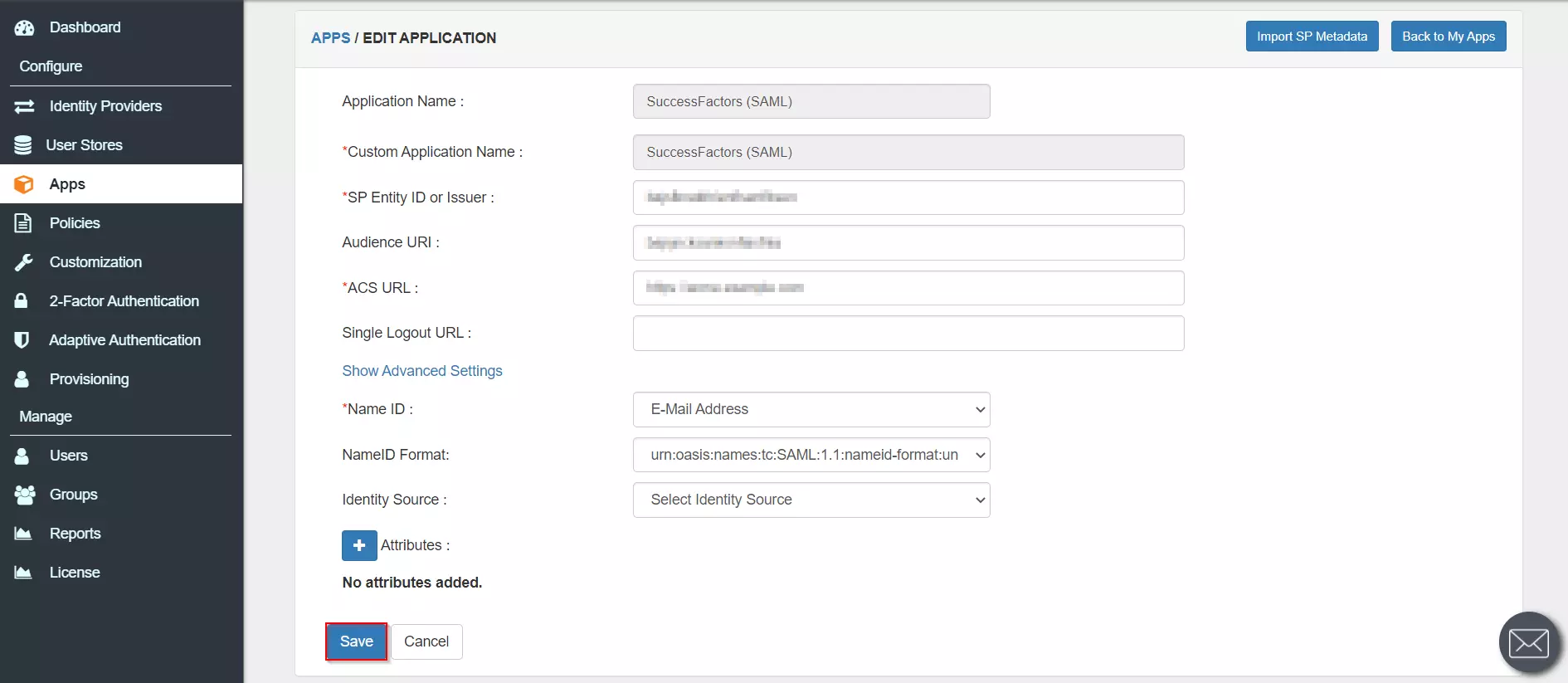Click the Identity Providers arrows icon
Viewport: 1568px width, 683px height.
click(24, 106)
